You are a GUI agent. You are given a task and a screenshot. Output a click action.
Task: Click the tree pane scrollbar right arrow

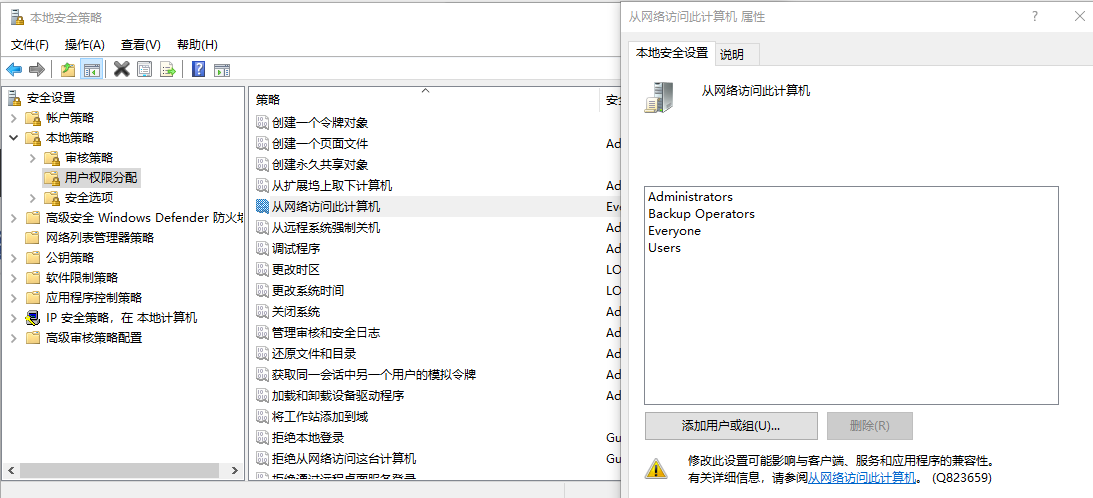tap(236, 471)
